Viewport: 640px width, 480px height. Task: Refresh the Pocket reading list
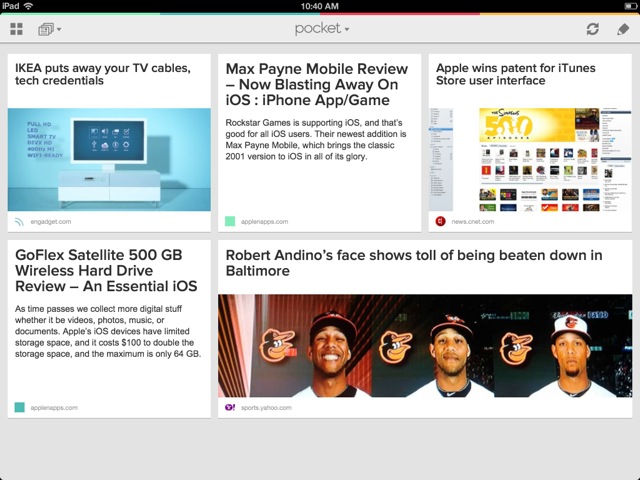click(x=593, y=29)
